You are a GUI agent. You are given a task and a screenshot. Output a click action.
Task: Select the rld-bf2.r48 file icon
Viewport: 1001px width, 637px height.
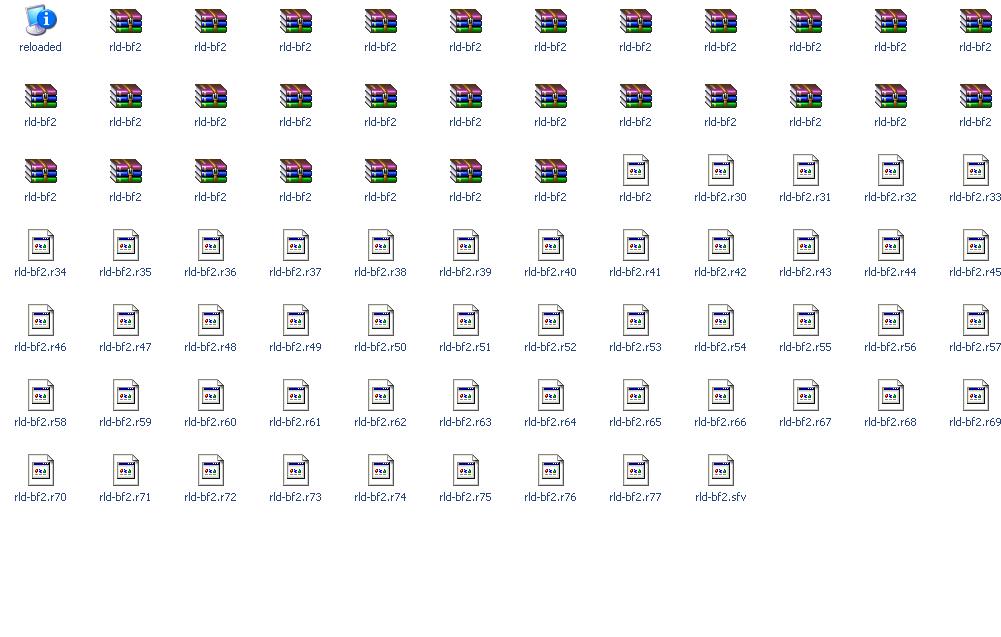(210, 320)
